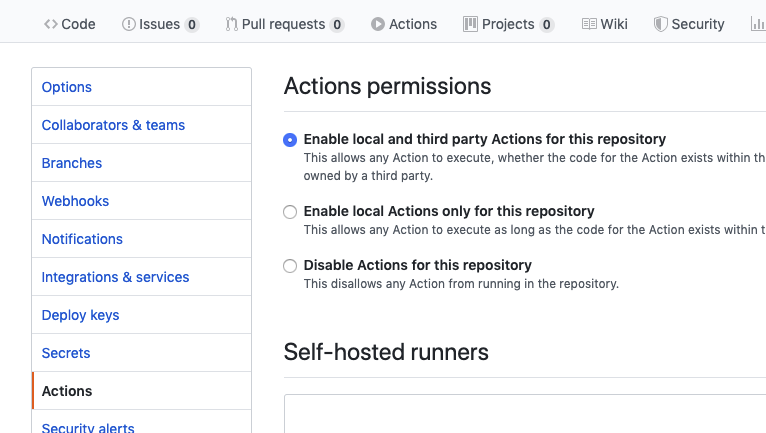Click the Issues count badge

pyautogui.click(x=192, y=24)
